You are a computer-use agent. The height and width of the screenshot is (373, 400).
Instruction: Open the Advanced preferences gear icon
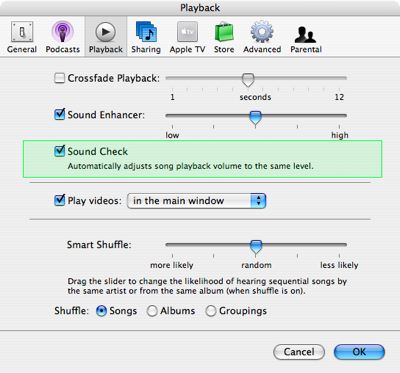[x=262, y=32]
